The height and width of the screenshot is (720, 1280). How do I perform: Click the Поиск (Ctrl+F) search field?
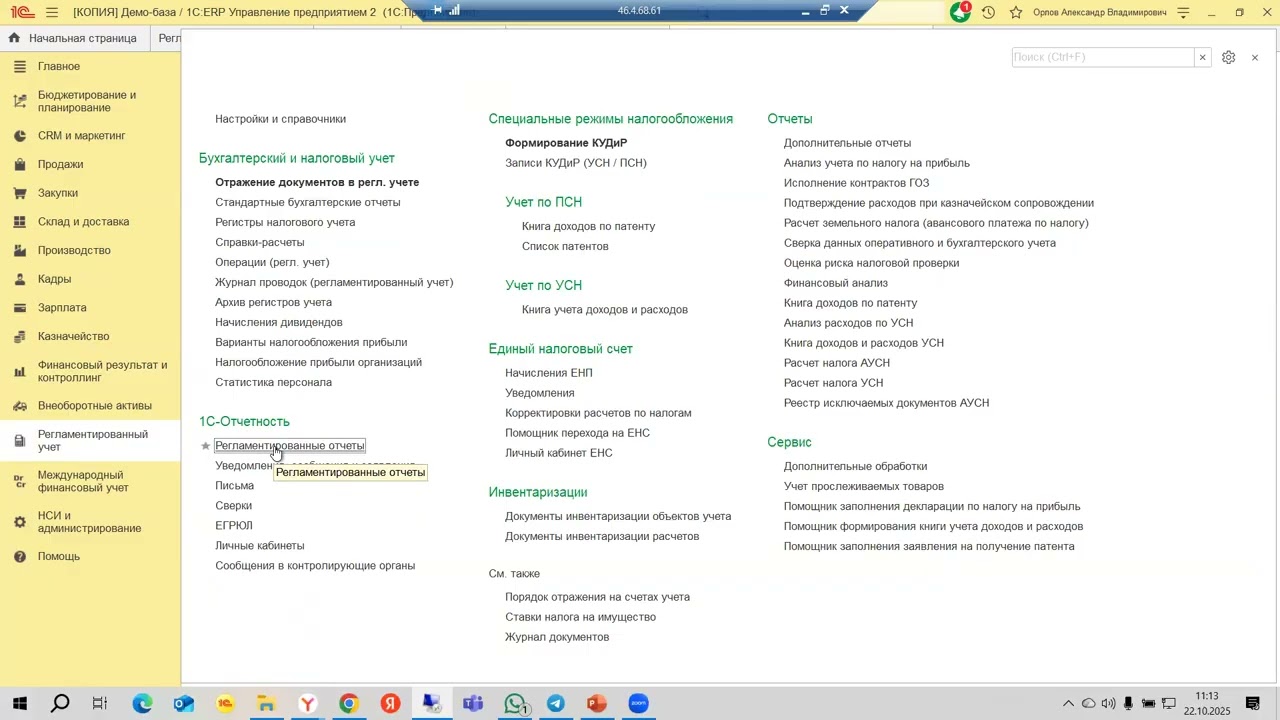pyautogui.click(x=1103, y=57)
